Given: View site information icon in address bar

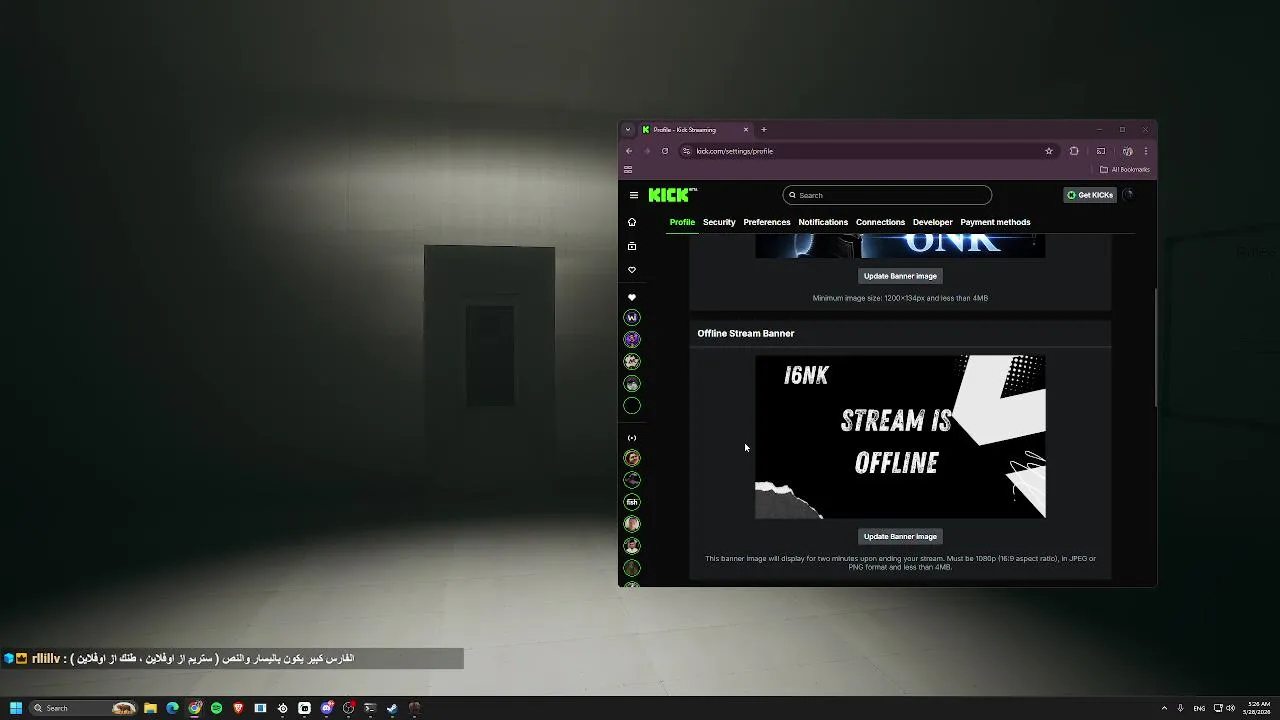Looking at the screenshot, I should point(686,151).
